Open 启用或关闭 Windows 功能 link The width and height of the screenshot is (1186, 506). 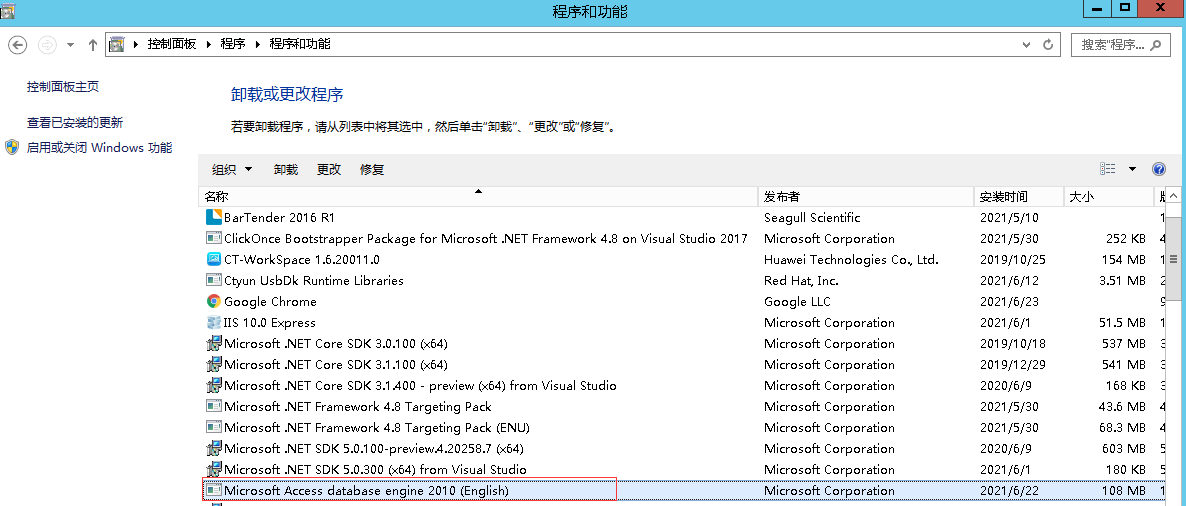click(99, 147)
